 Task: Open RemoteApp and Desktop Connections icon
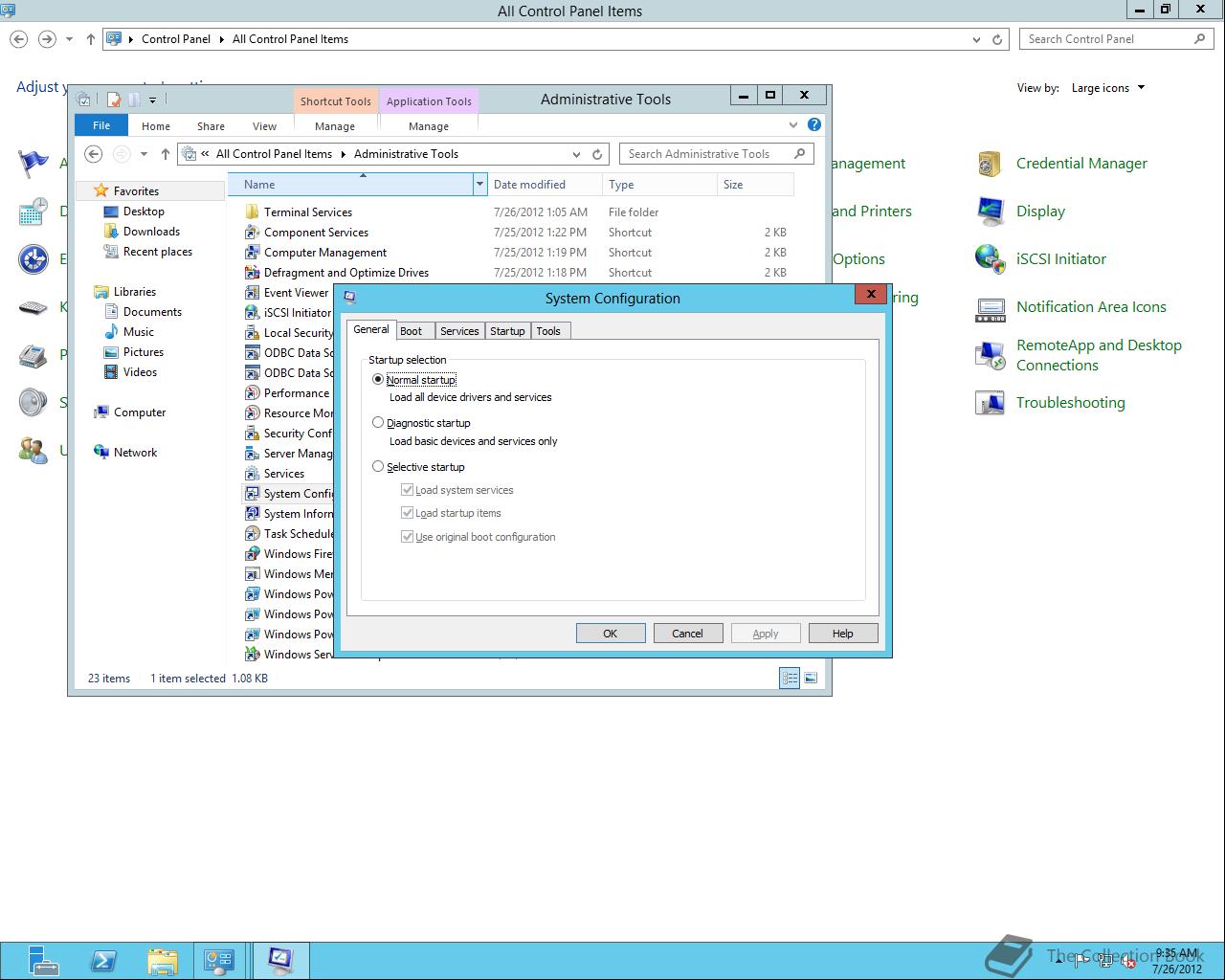990,355
